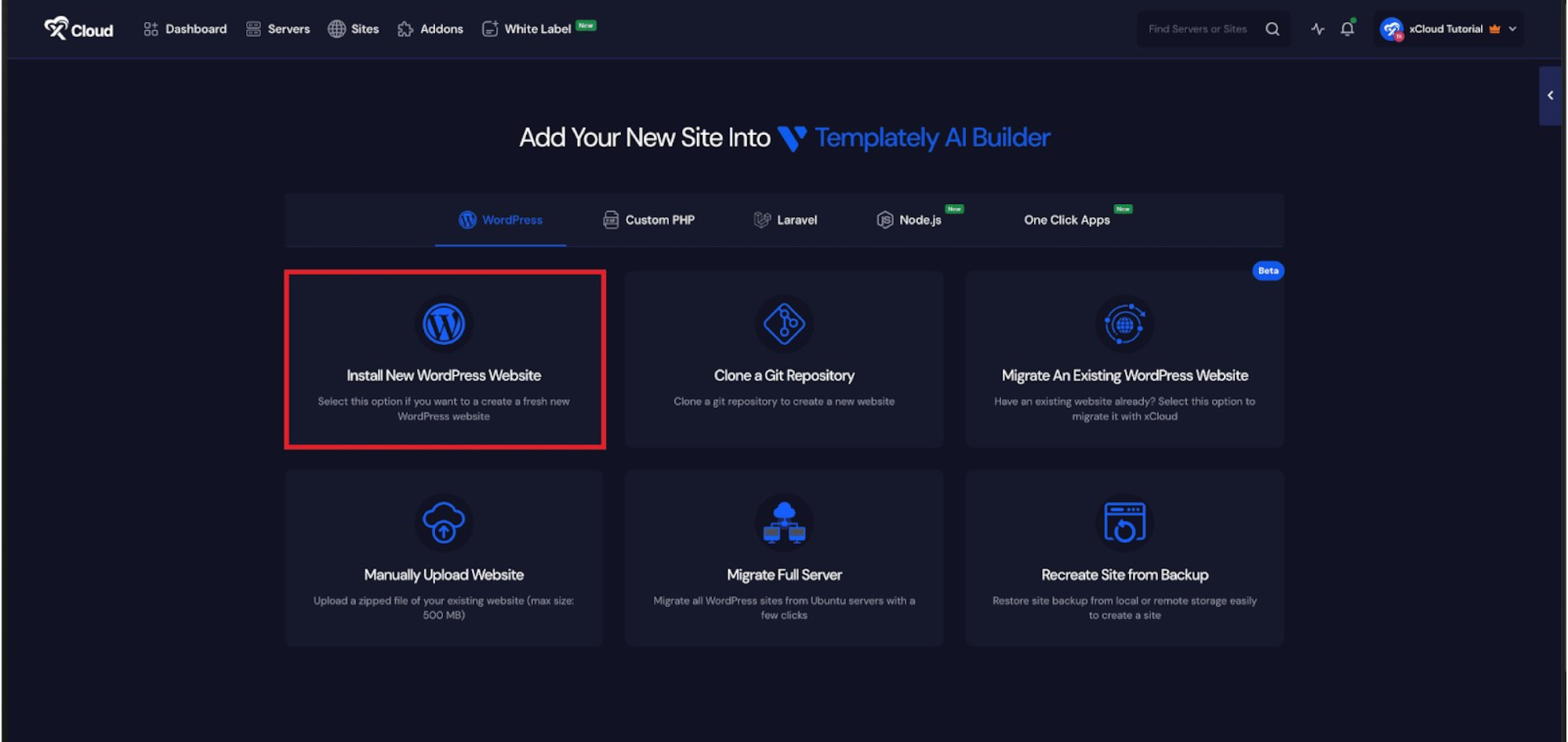Click the Manually Upload Website cloud icon
The image size is (1568, 742).
pyautogui.click(x=444, y=522)
